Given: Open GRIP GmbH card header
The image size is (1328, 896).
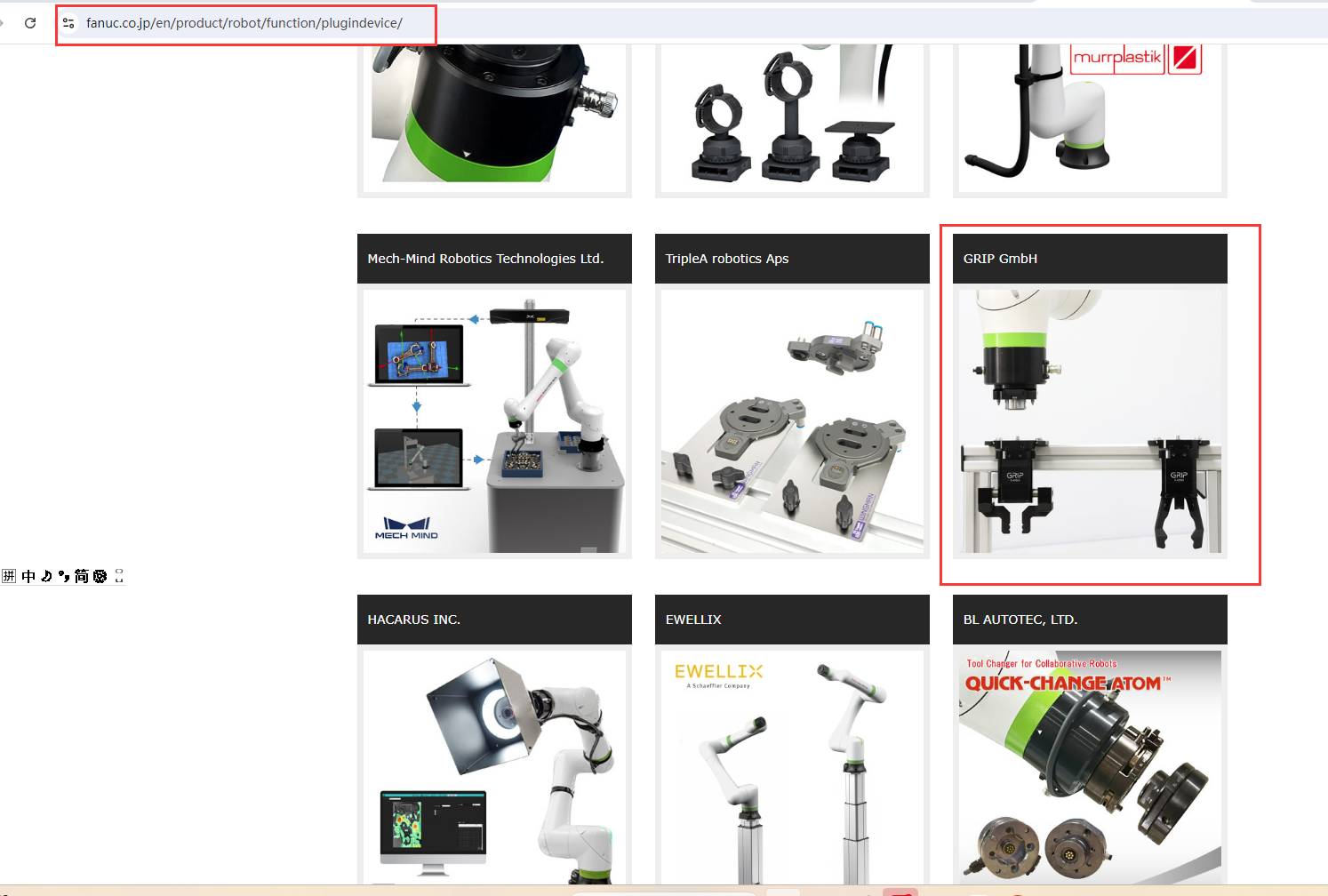Looking at the screenshot, I should click(1090, 259).
